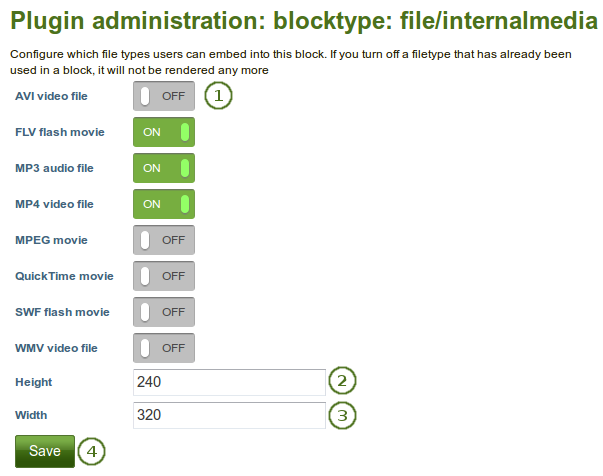Screen dimensions: 603x476
Task: Enable the SWF flash movie toggle
Action: click(164, 312)
